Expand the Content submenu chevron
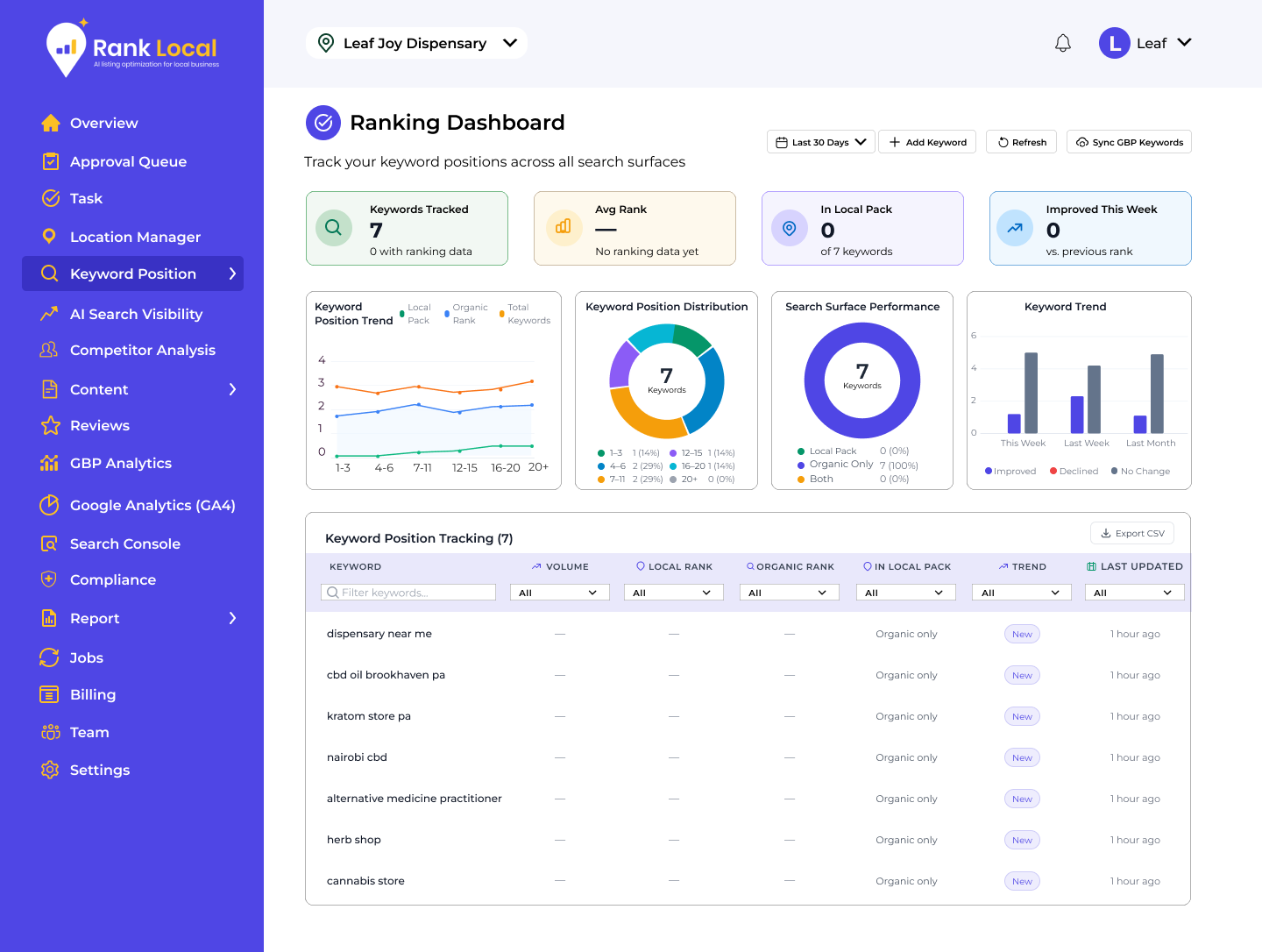This screenshot has width=1262, height=952. 232,389
